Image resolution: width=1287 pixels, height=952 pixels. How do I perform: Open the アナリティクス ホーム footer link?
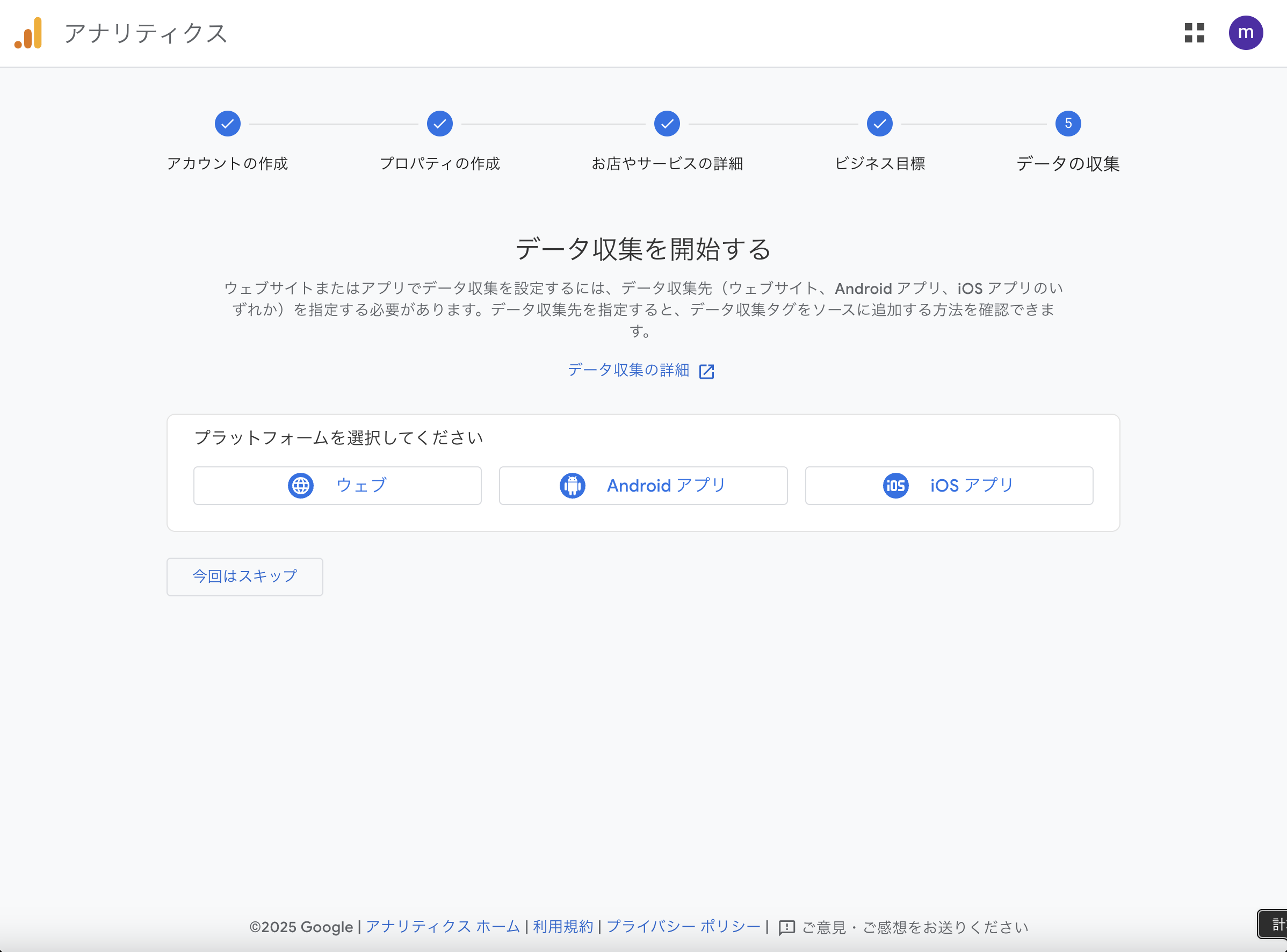coord(443,927)
